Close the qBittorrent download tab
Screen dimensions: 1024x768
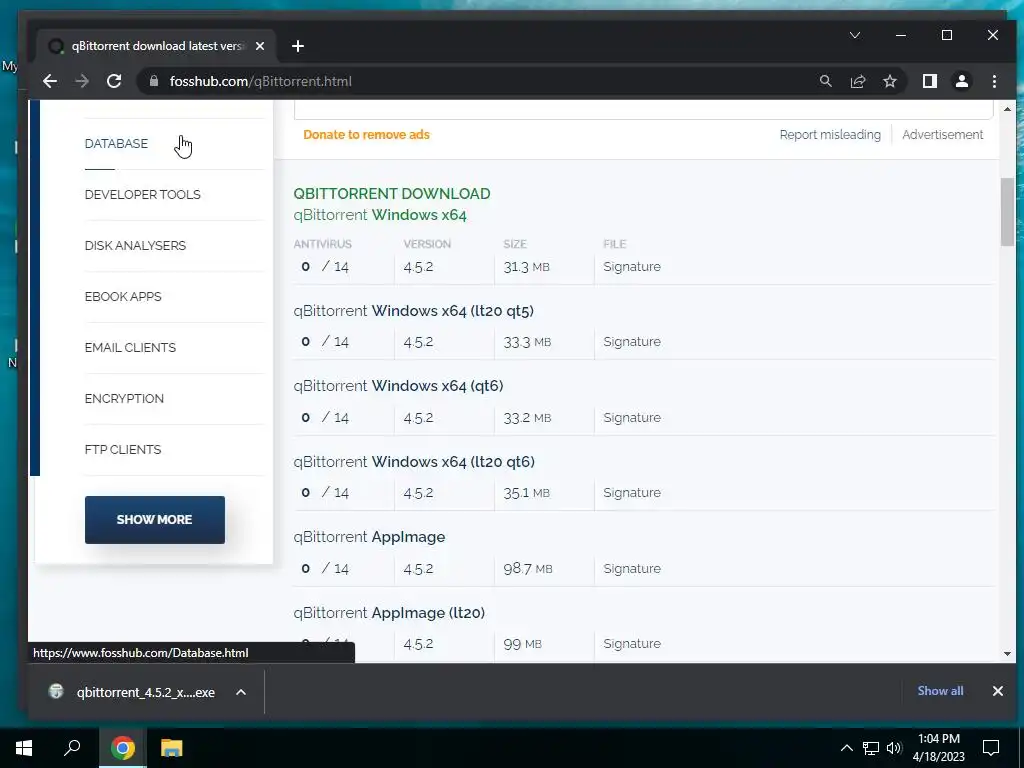pyautogui.click(x=260, y=46)
